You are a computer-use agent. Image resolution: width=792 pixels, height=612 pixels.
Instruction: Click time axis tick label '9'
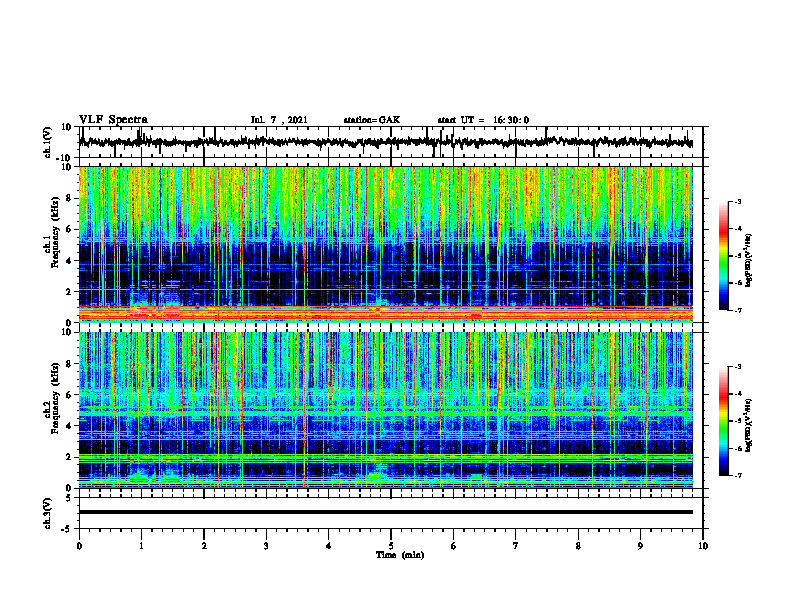click(x=640, y=546)
